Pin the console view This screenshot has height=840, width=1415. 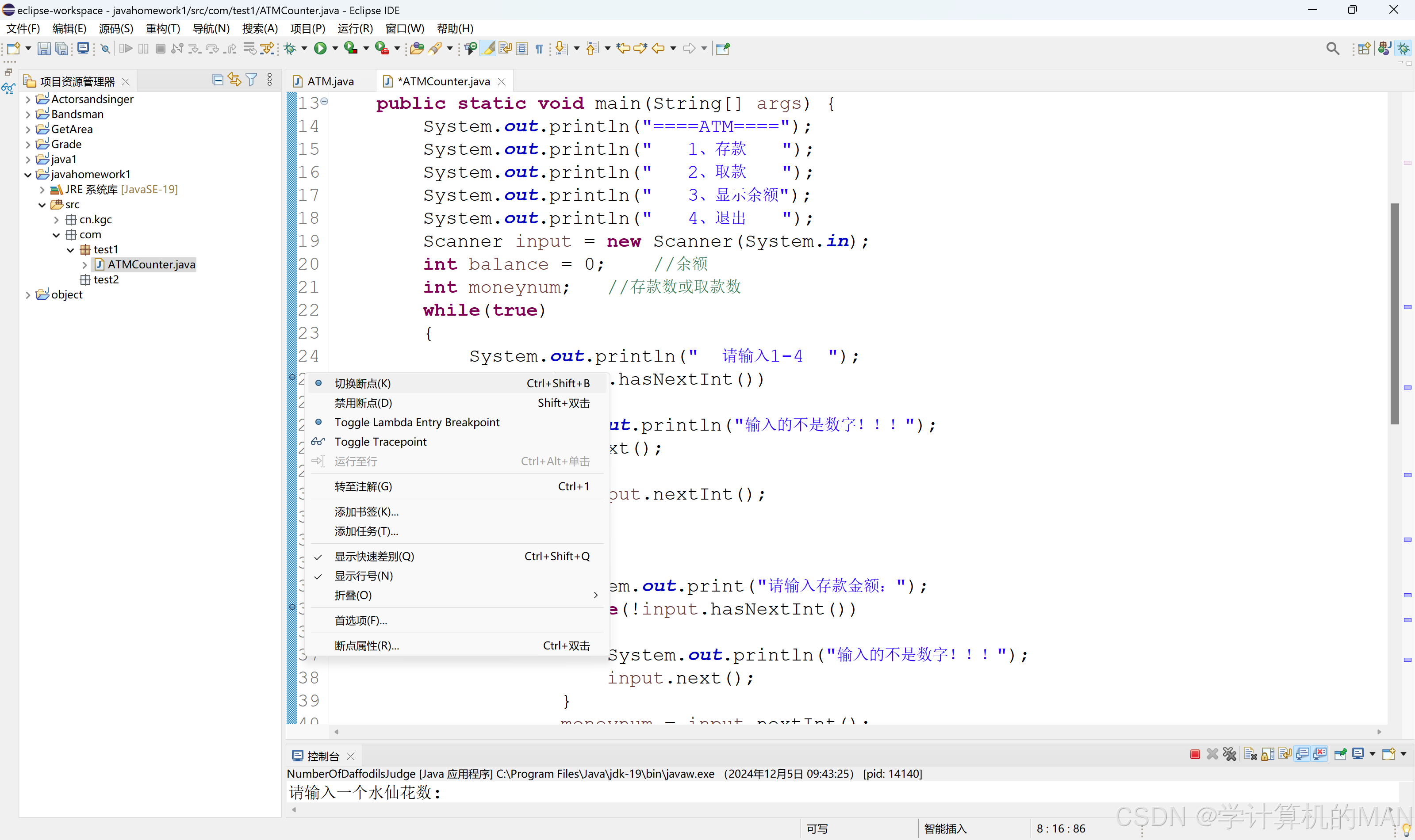click(1341, 754)
